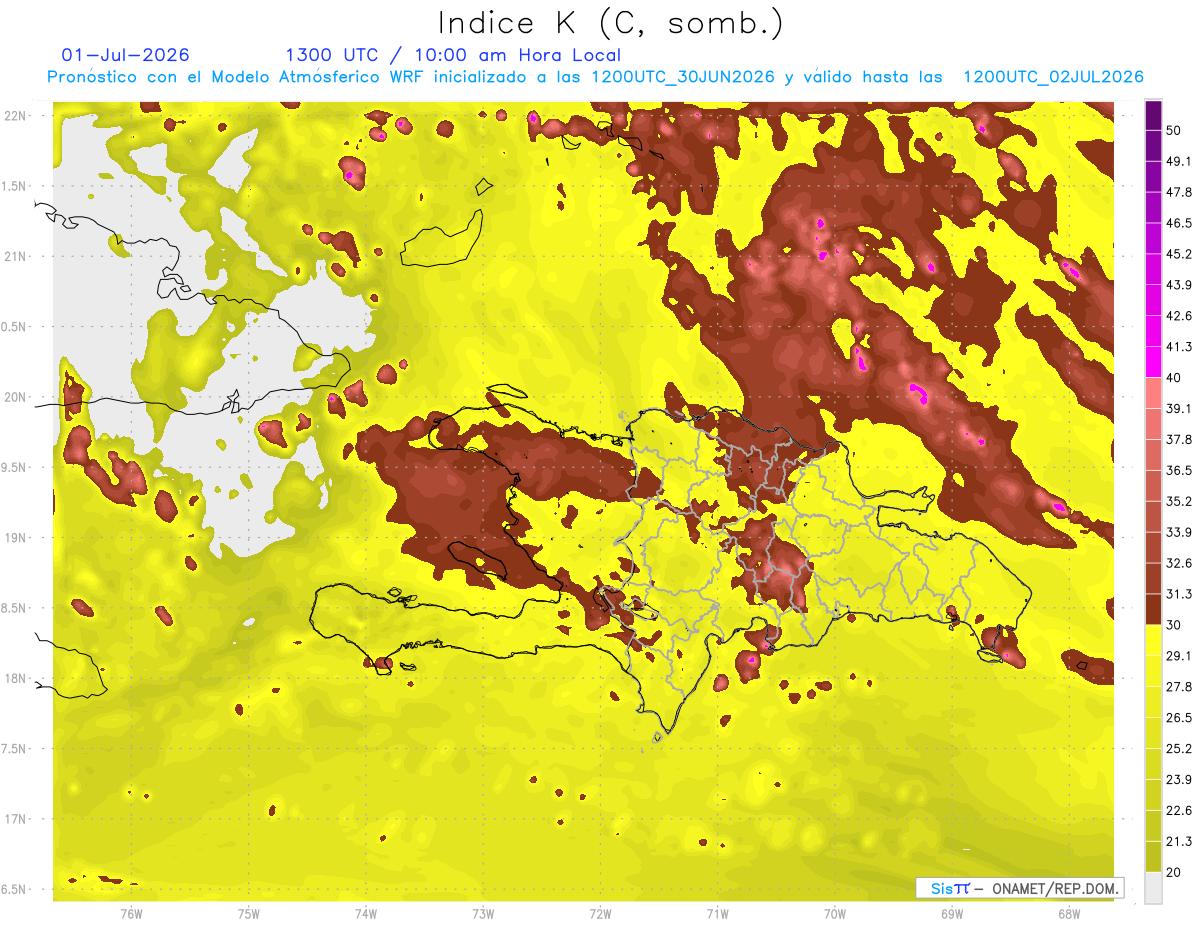The image size is (1200, 927).
Task: Click the "21N" latitude label
Action: tap(14, 256)
